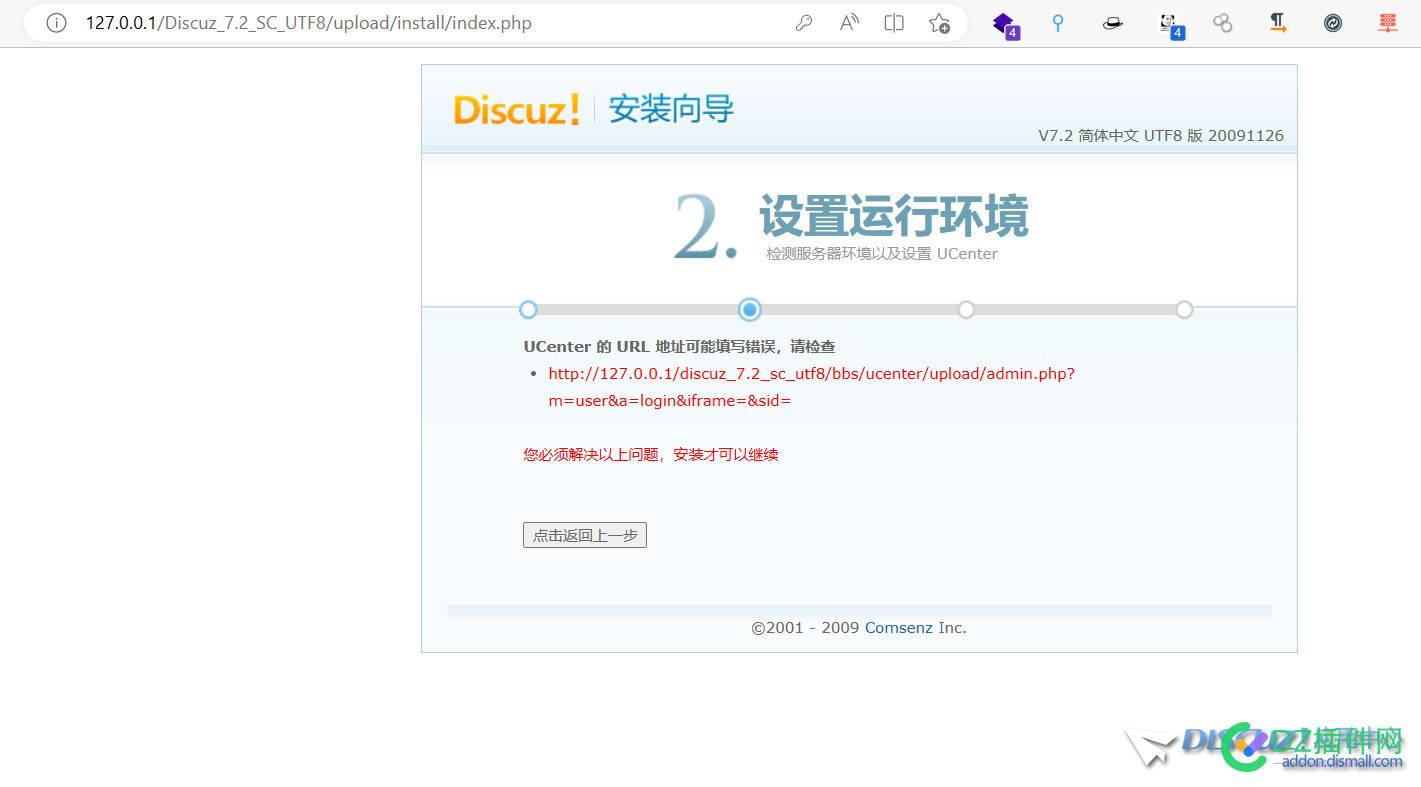
Task: Click the fourth step circle on progress bar
Action: pyautogui.click(x=1184, y=310)
